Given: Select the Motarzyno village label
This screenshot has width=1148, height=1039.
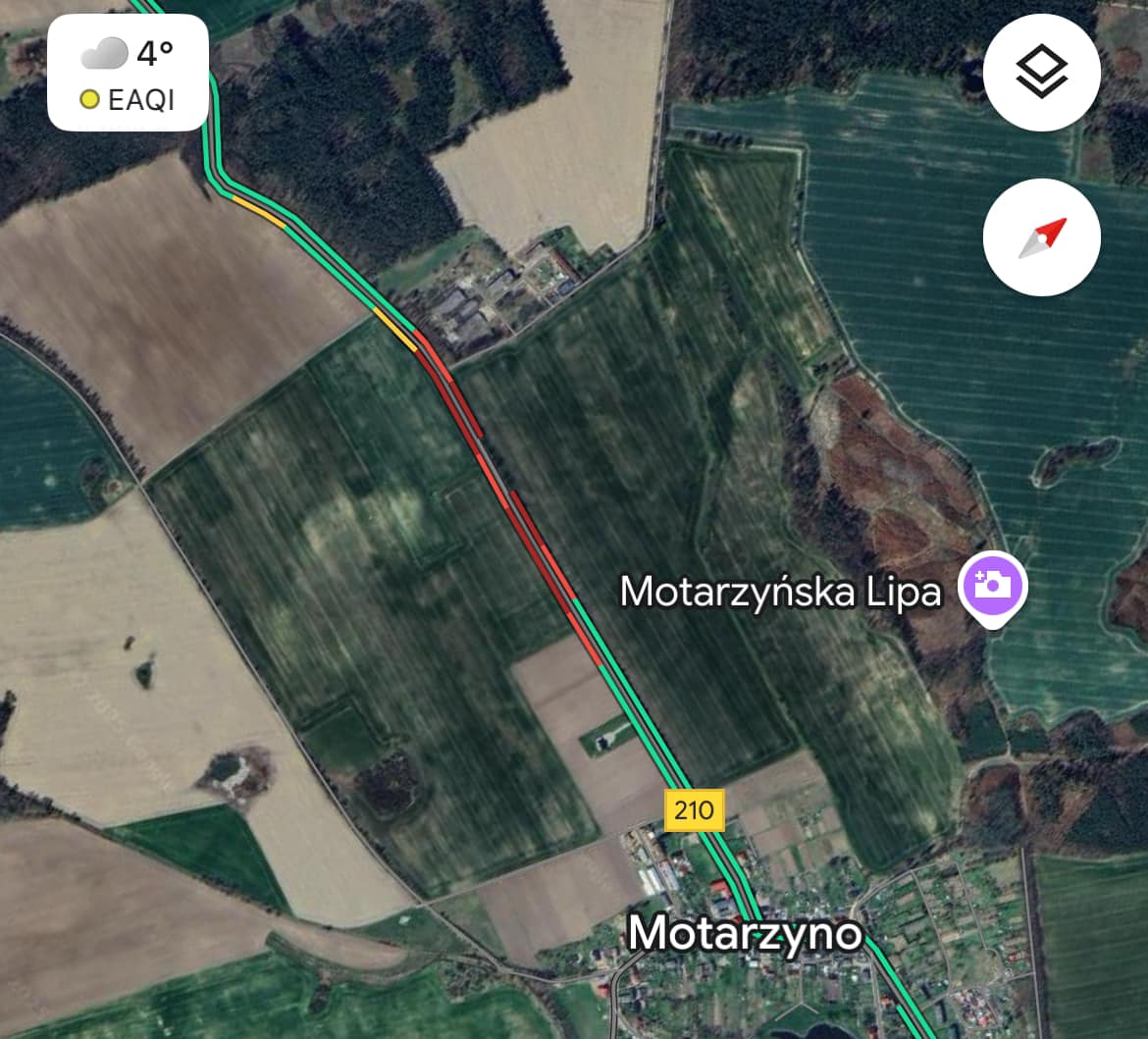Looking at the screenshot, I should pyautogui.click(x=746, y=934).
